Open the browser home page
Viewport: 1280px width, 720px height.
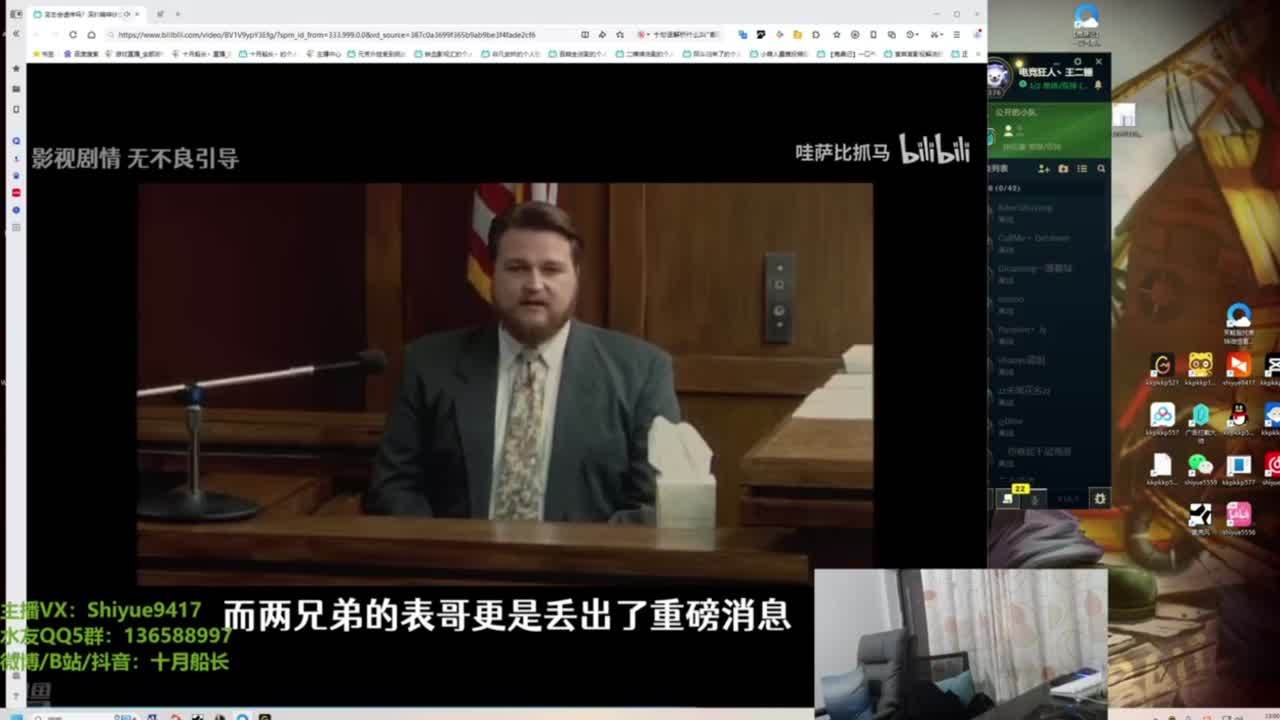point(91,34)
